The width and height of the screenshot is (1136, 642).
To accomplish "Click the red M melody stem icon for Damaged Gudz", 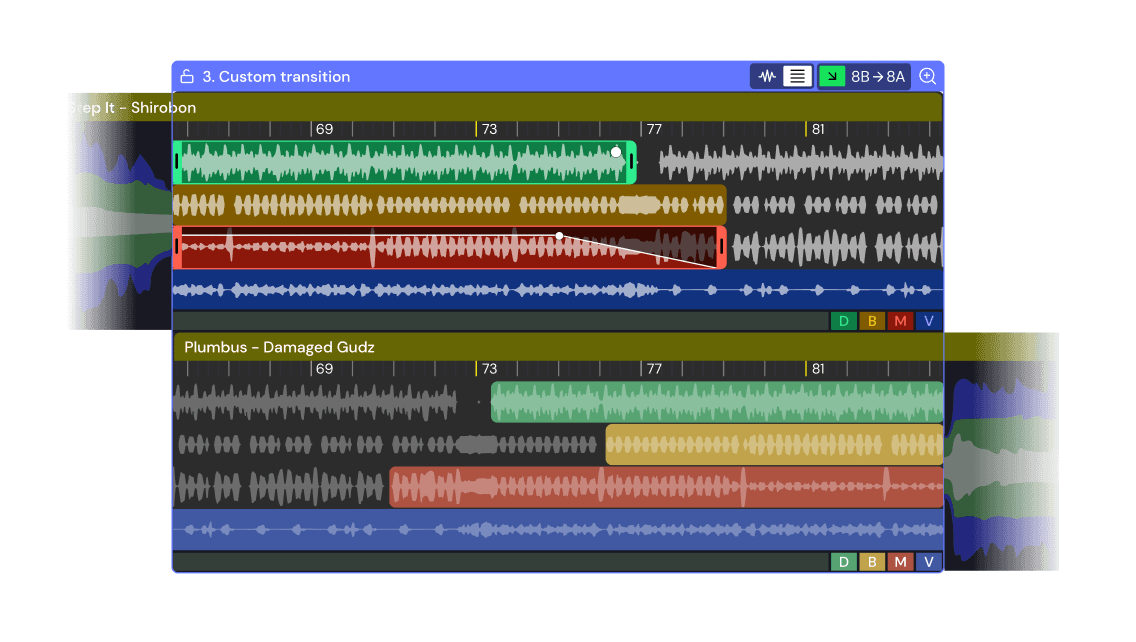I will pos(900,561).
